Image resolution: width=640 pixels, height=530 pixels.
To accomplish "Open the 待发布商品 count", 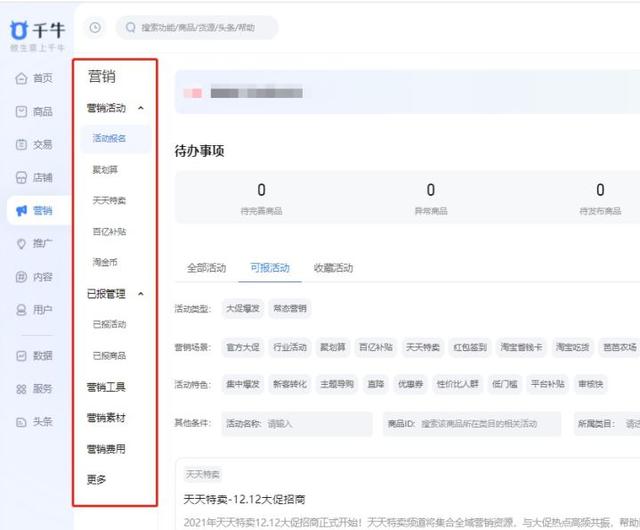I will [x=600, y=190].
